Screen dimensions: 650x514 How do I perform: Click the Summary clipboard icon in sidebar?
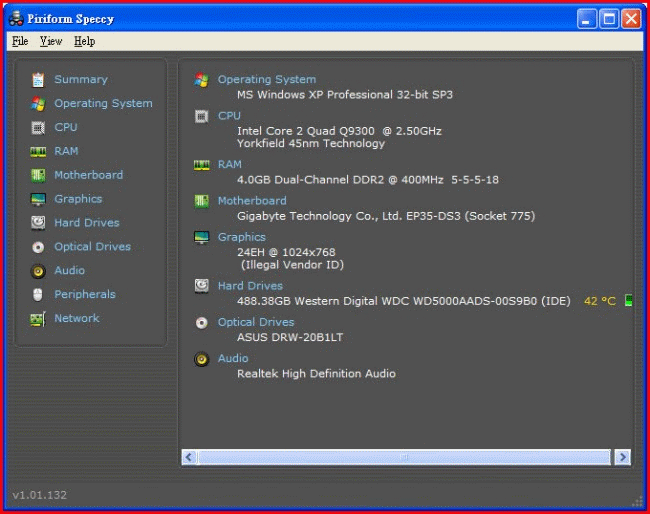click(38, 80)
